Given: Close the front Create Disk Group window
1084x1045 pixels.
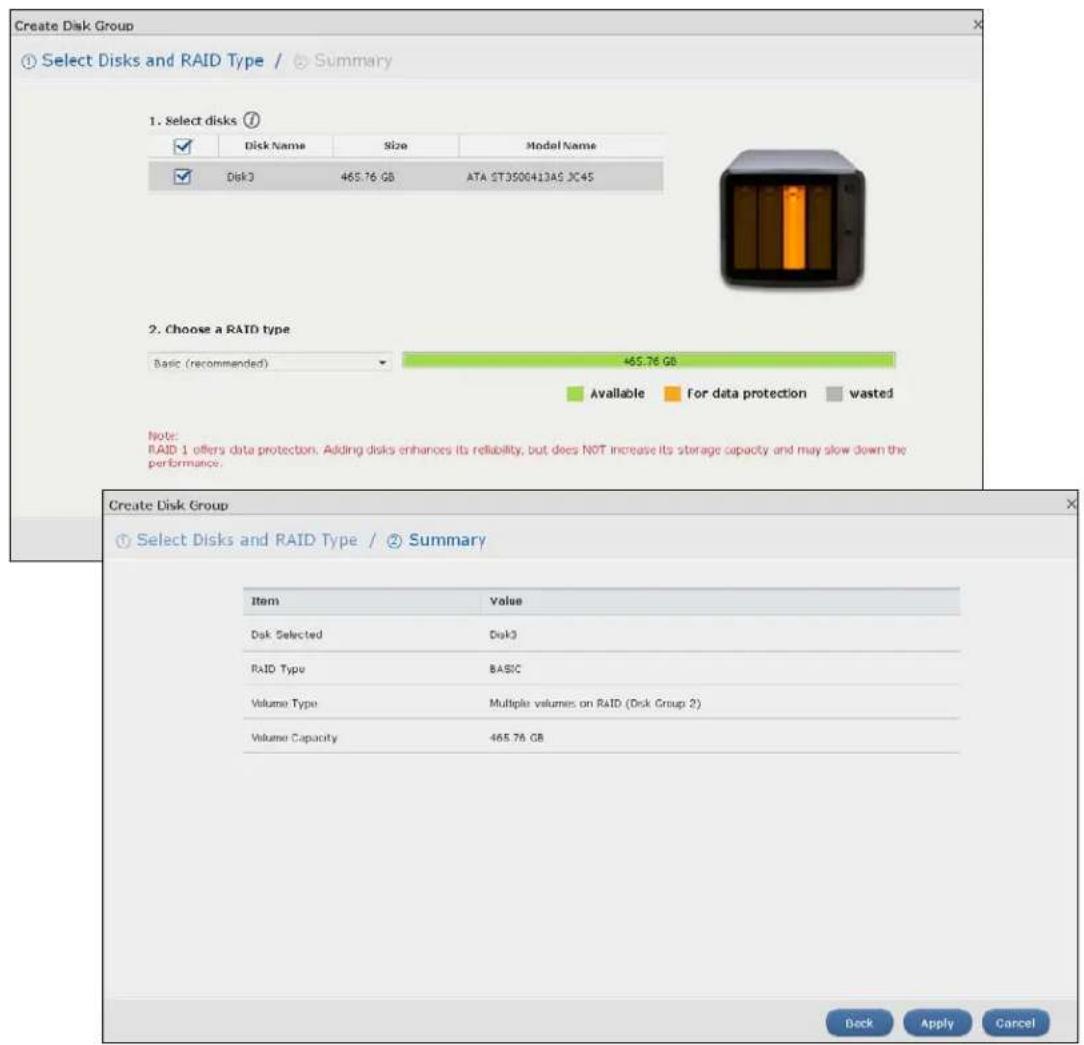Looking at the screenshot, I should [1071, 505].
